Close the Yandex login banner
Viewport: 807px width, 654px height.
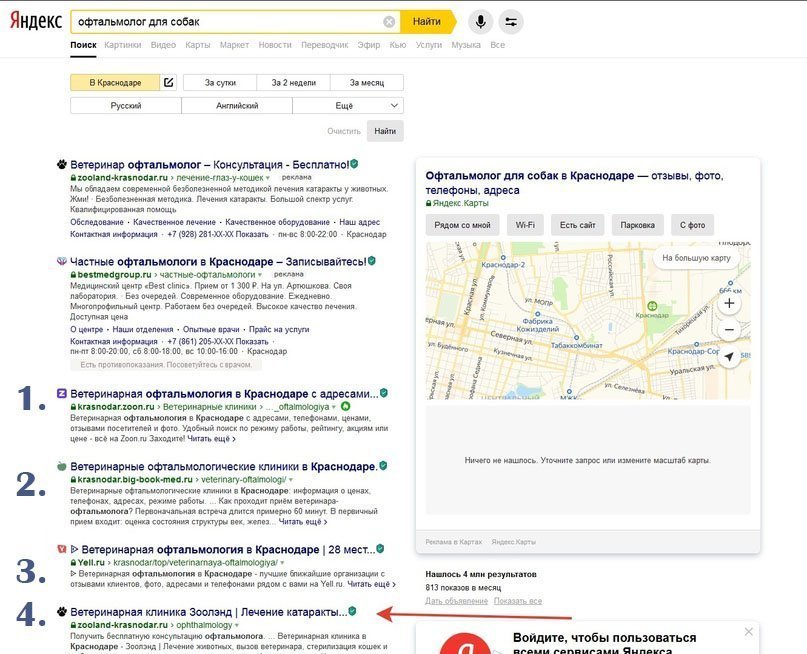click(748, 631)
